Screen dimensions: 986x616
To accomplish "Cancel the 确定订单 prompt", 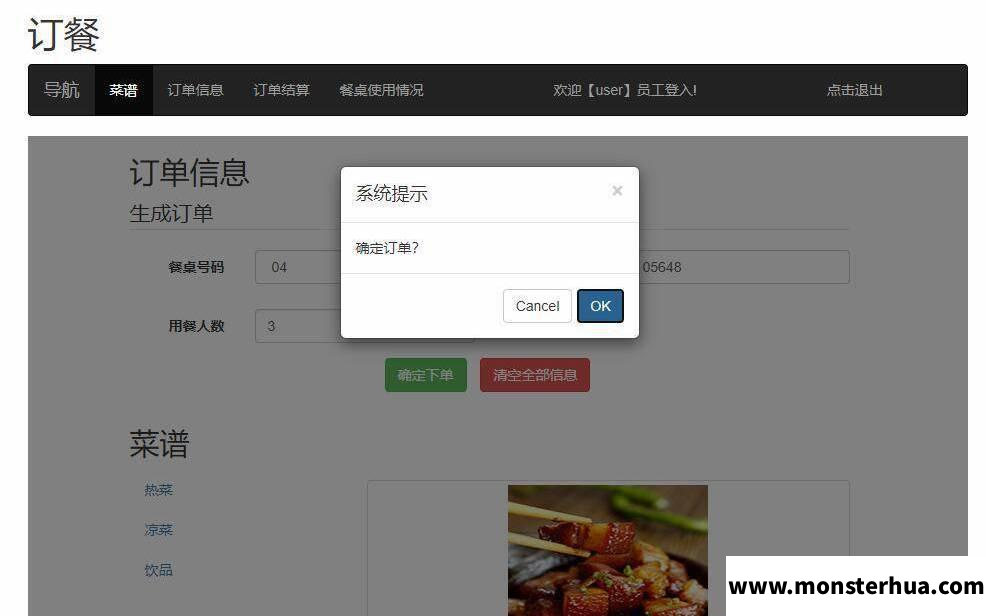I will point(537,306).
